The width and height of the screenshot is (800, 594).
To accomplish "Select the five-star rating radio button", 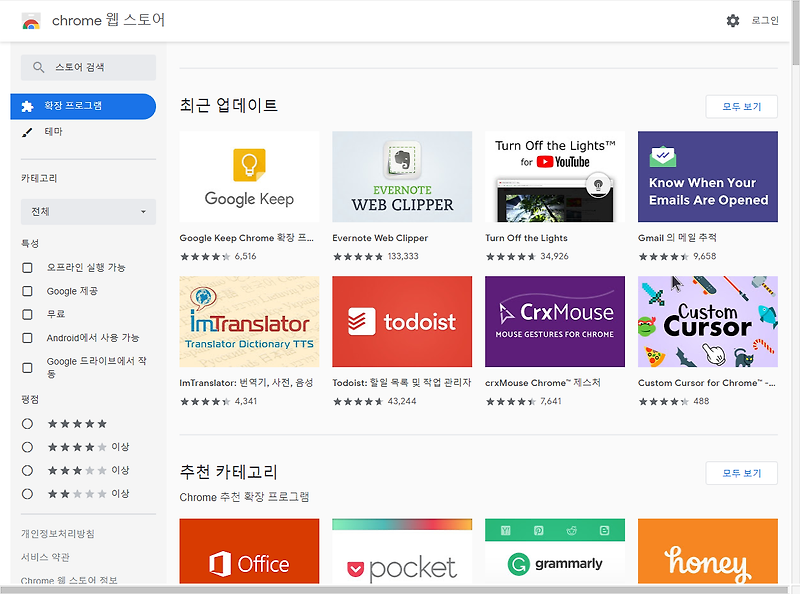I will coord(28,424).
